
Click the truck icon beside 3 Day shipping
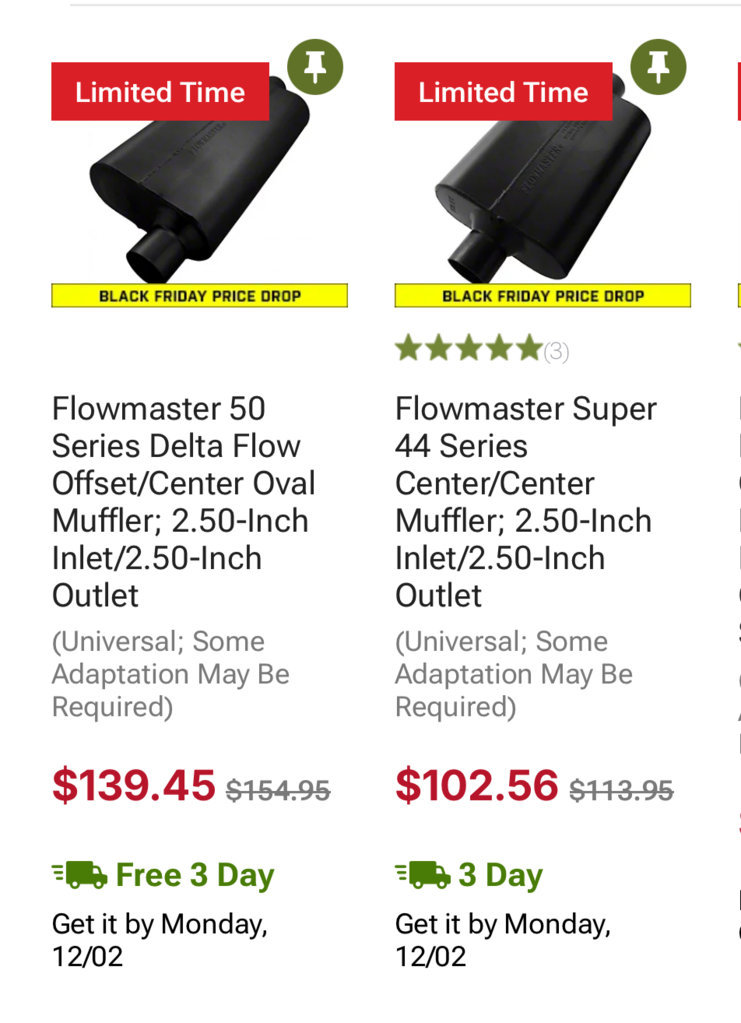point(423,874)
